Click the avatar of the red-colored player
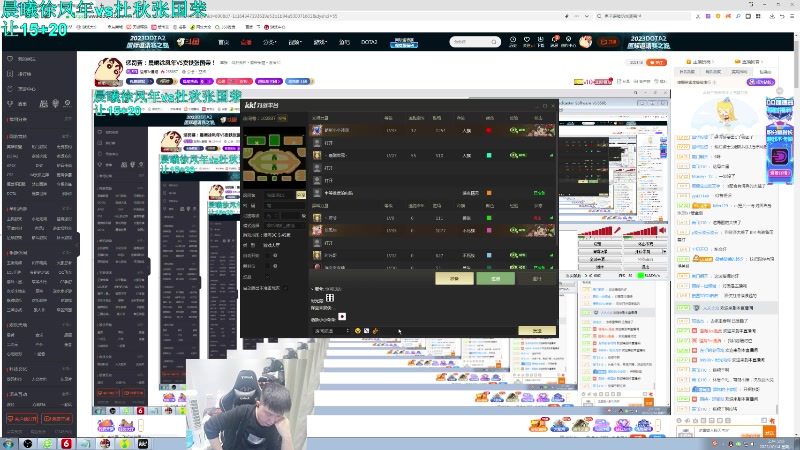 (x=317, y=130)
